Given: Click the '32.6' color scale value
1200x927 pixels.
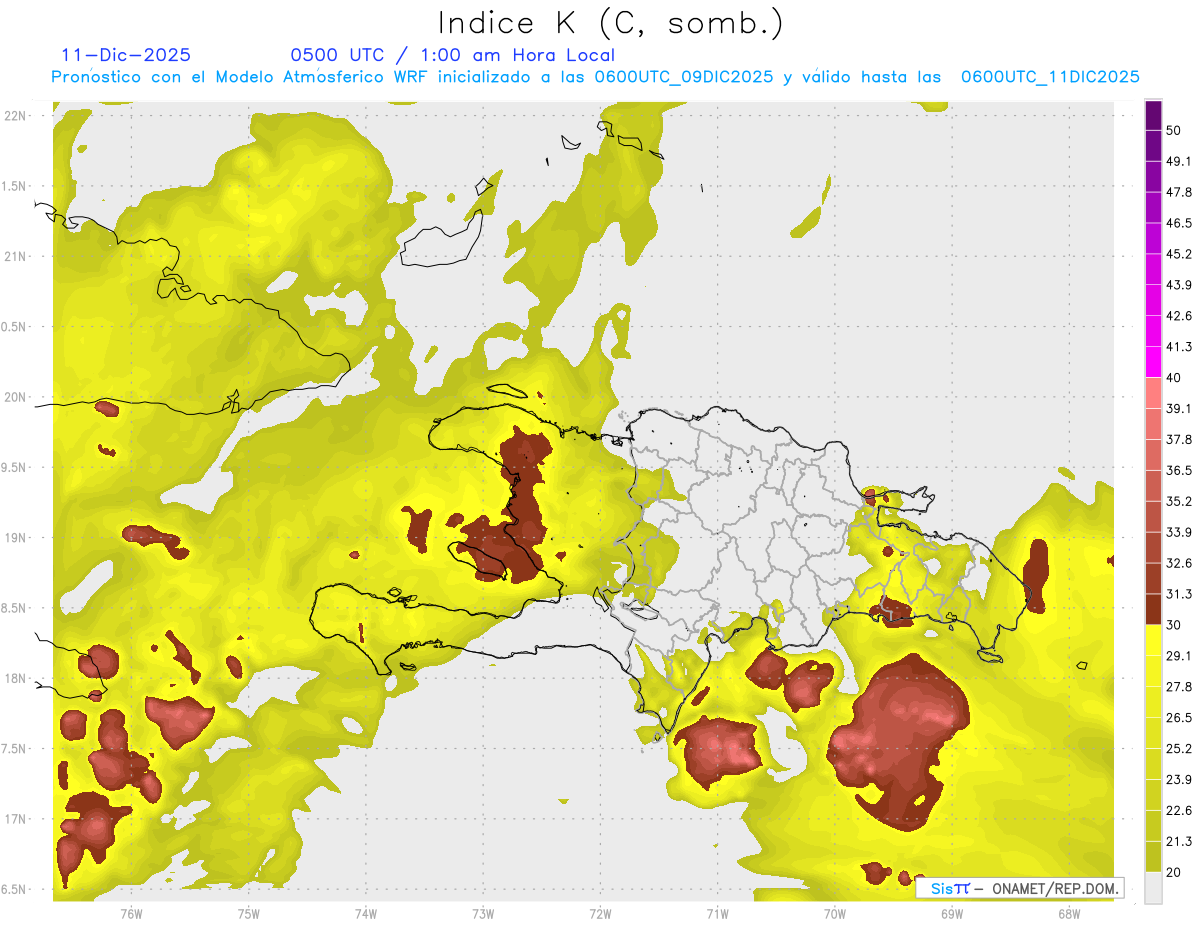Looking at the screenshot, I should 1180,563.
